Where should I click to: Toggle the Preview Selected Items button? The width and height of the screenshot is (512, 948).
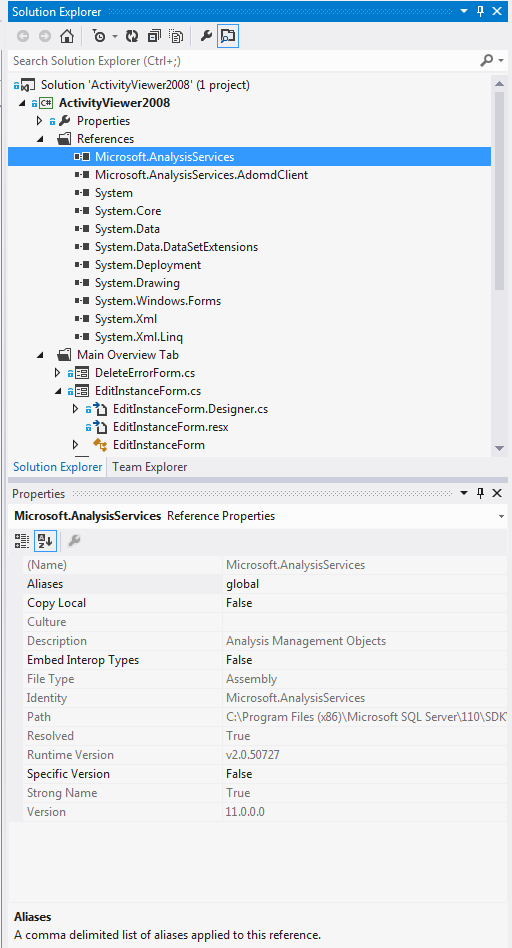coord(228,37)
